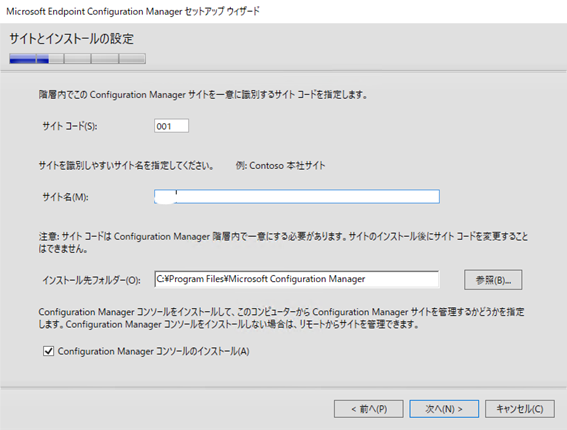The height and width of the screenshot is (430, 567).
Task: Cancel setup with キャンセル(C) button
Action: tap(520, 409)
